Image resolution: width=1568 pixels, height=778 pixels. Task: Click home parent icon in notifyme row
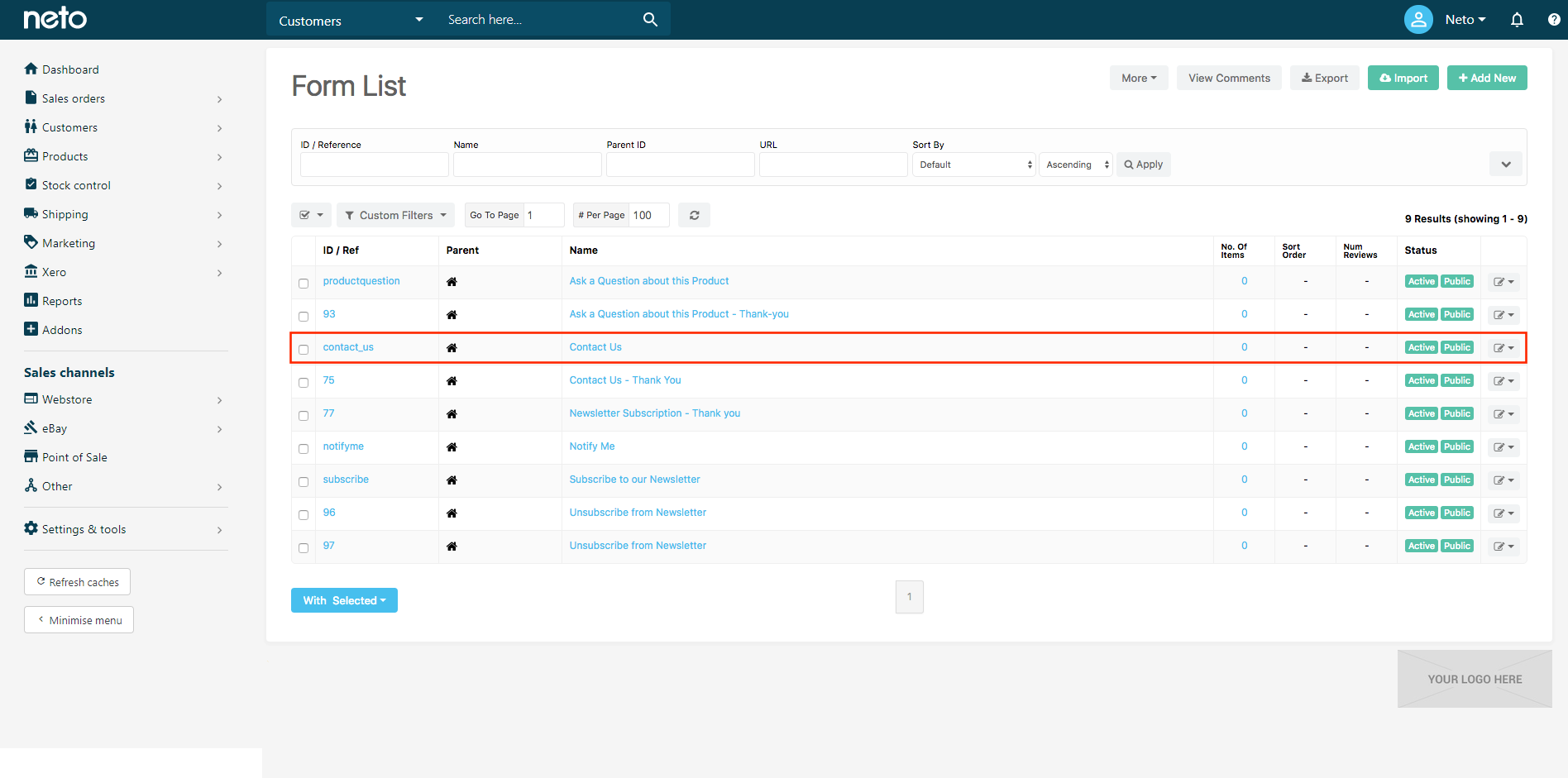(452, 446)
